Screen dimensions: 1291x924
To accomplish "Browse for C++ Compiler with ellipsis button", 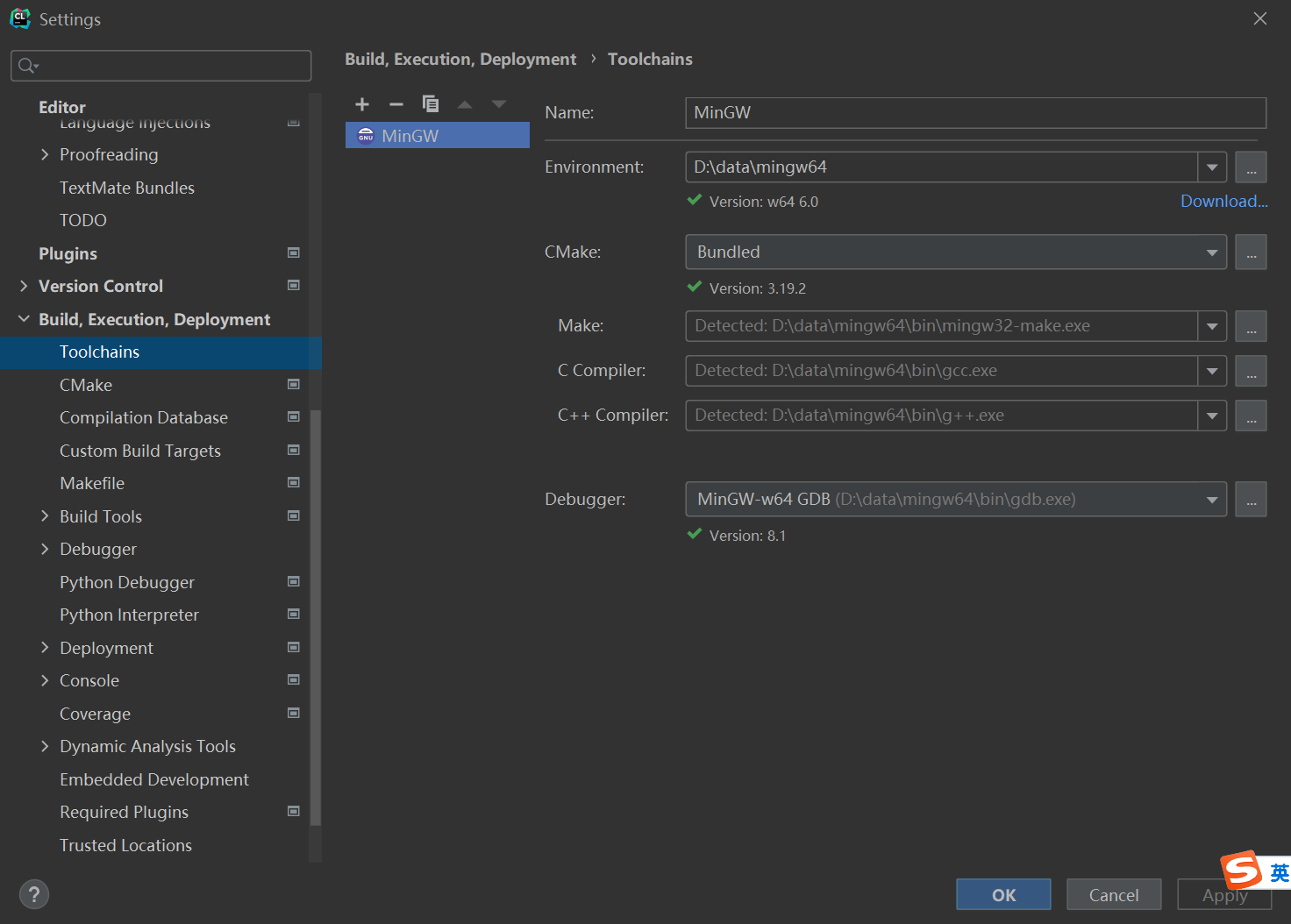I will (x=1251, y=416).
